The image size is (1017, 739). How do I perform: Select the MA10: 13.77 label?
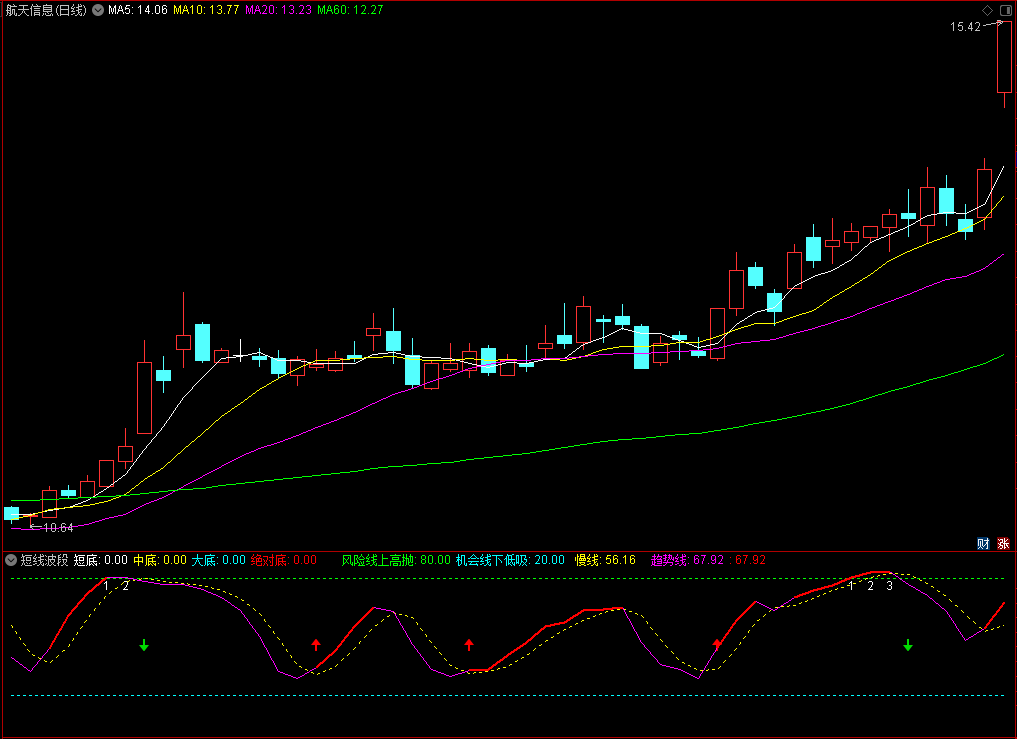(206, 10)
